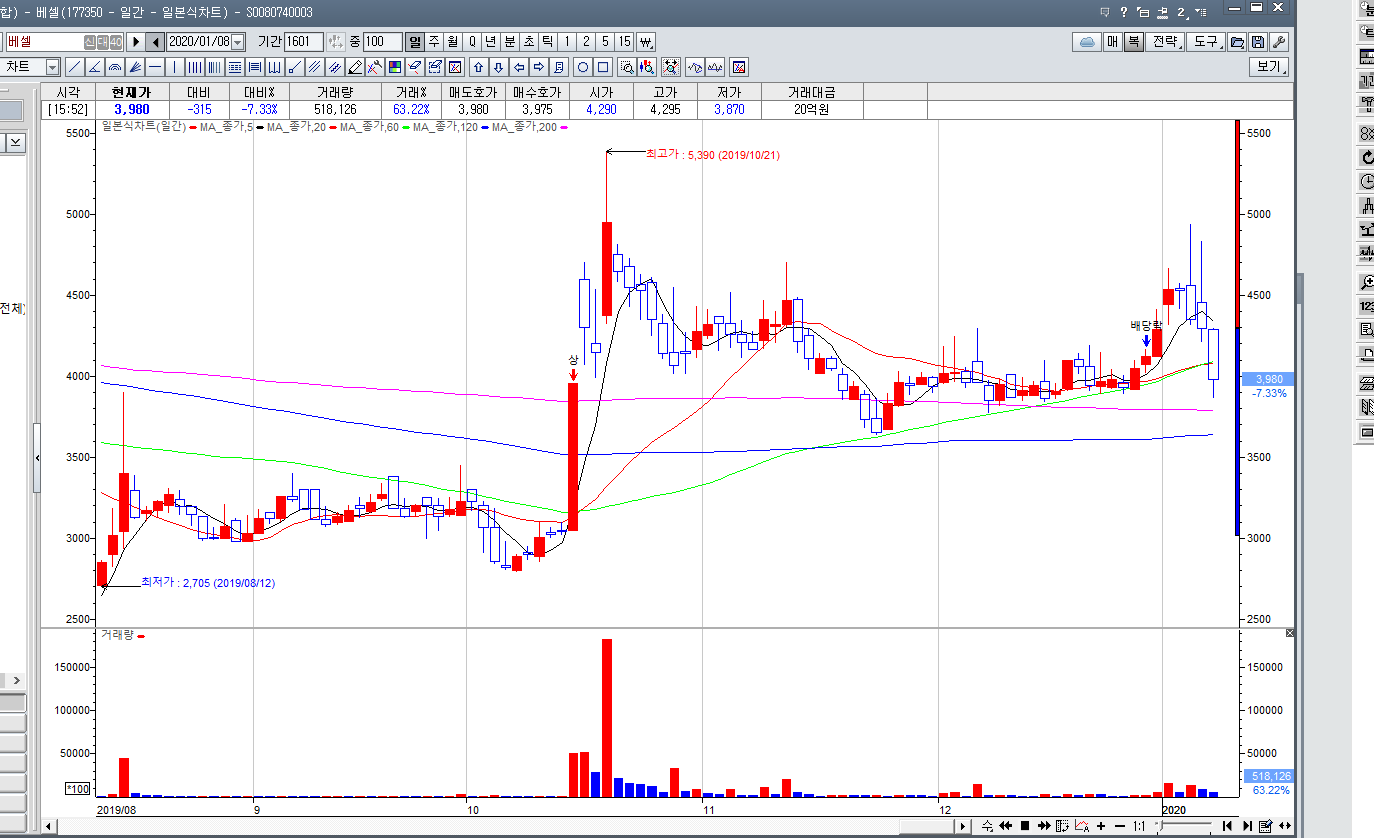Open the 도구 dropdown menu
This screenshot has height=838, width=1374.
(1207, 42)
